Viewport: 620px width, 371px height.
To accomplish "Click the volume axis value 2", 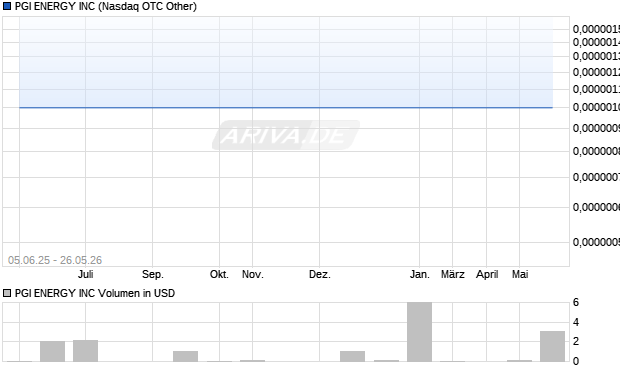I will [x=576, y=341].
